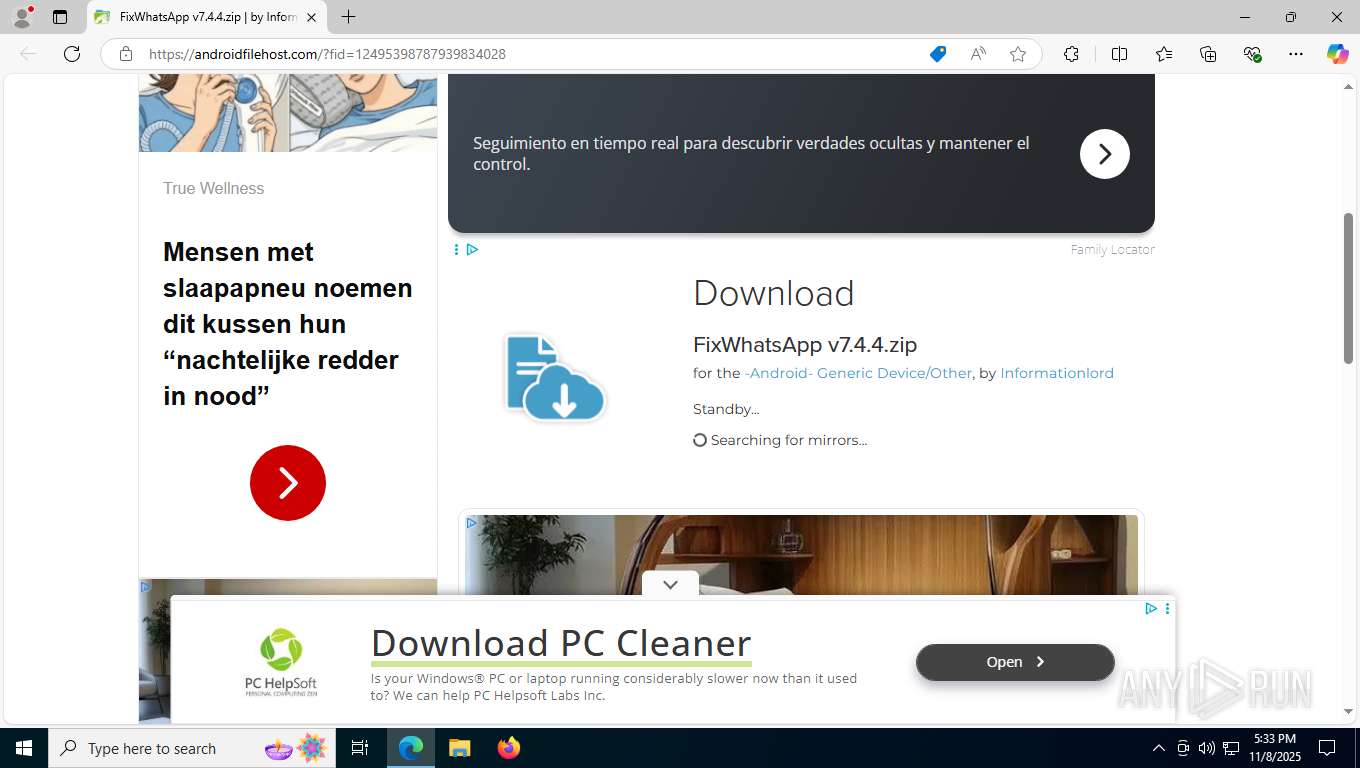The image size is (1360, 768).
Task: Open ad options dots under Family Locator ad
Action: 456,249
